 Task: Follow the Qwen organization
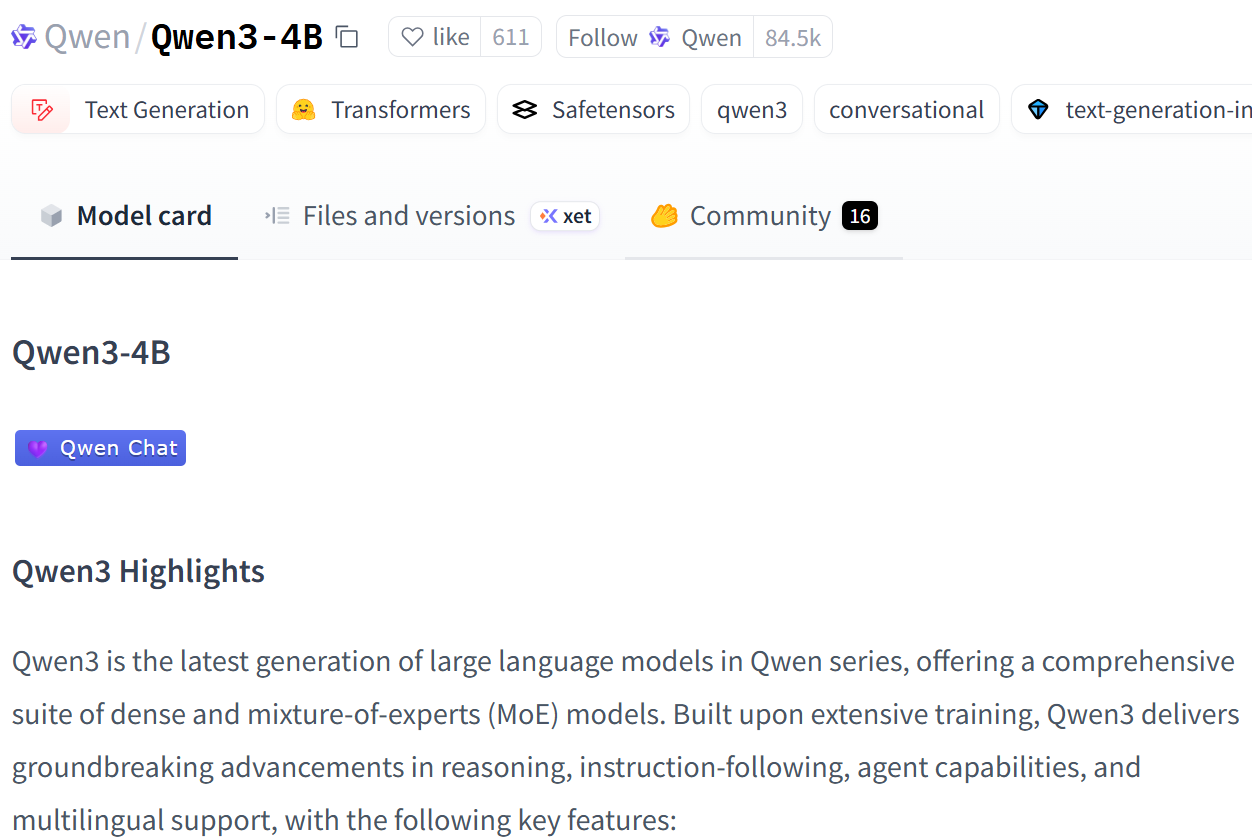655,37
